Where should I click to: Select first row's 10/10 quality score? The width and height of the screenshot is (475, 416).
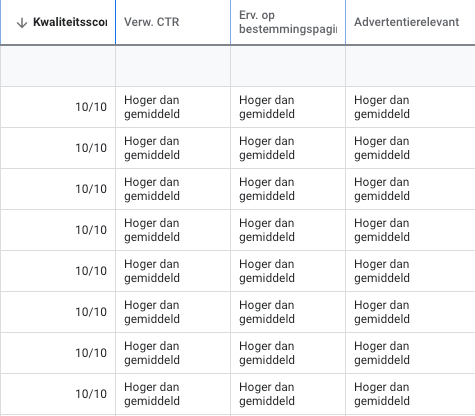91,107
